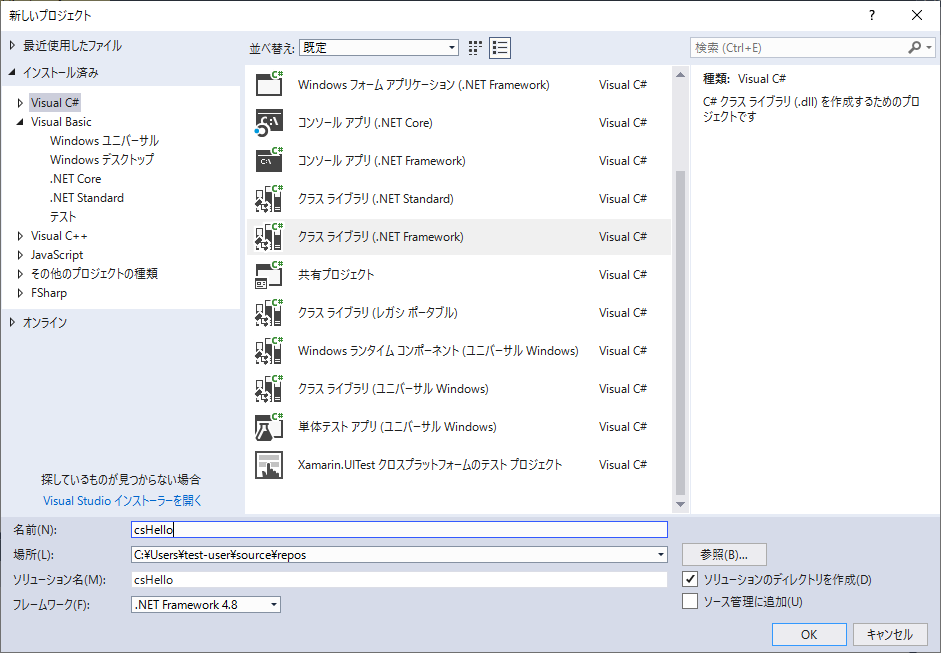
Task: Select クラス ライブラリ (レガシ ポータブル) template name
Action: pyautogui.click(x=377, y=313)
